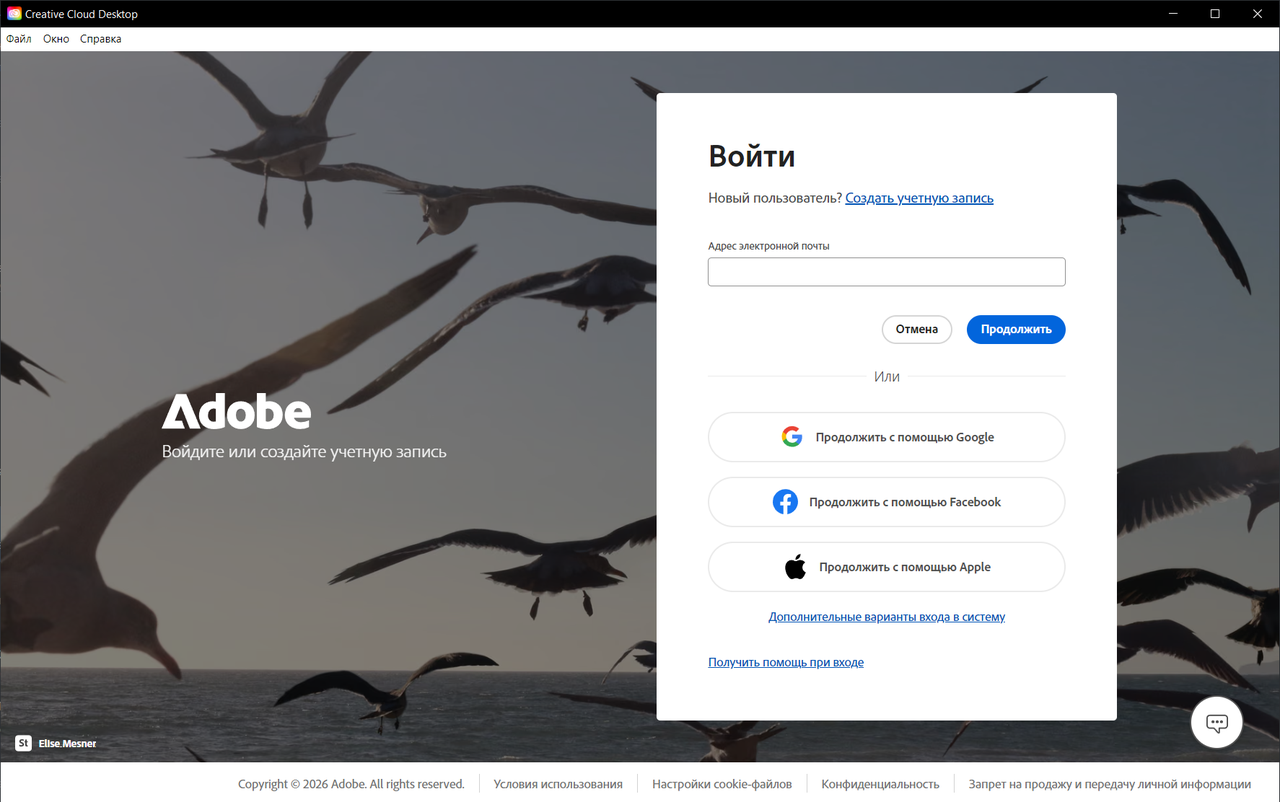Screen dimensions: 1280x802
Task: Click the blue Продолжить button
Action: pyautogui.click(x=1016, y=329)
